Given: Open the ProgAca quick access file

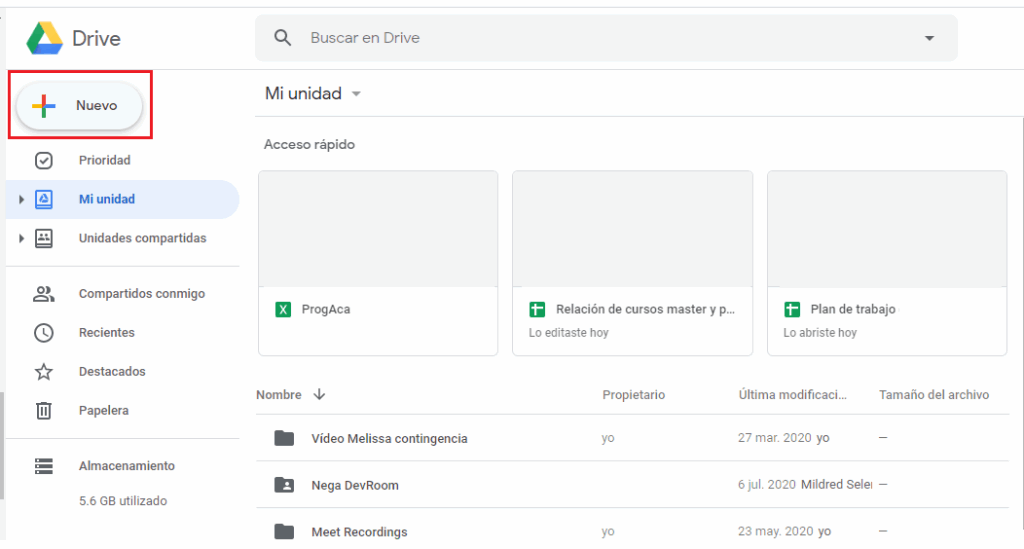Looking at the screenshot, I should pos(377,263).
